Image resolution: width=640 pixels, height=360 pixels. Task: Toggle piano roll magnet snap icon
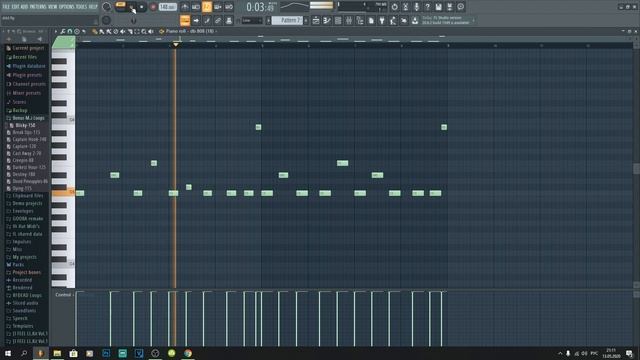[x=70, y=31]
